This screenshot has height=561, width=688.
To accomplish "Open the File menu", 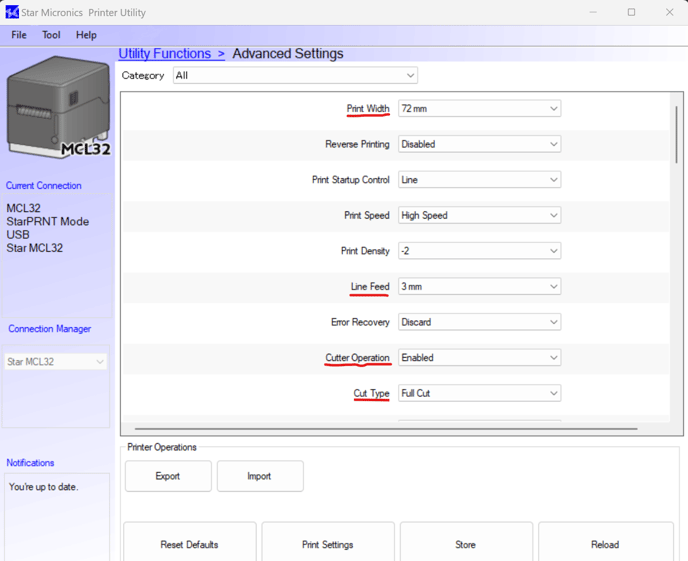I will [x=19, y=35].
